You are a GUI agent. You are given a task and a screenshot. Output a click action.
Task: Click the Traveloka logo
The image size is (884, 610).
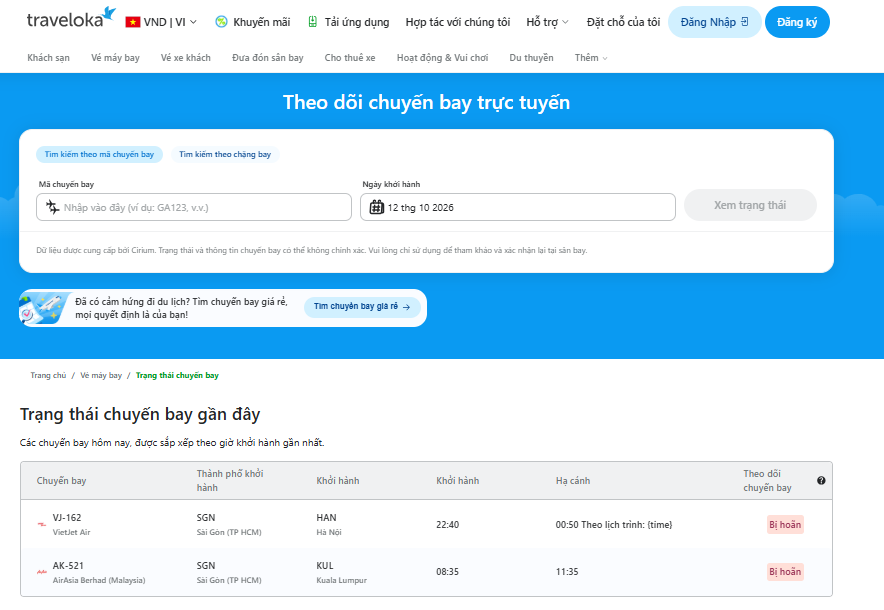(x=72, y=18)
